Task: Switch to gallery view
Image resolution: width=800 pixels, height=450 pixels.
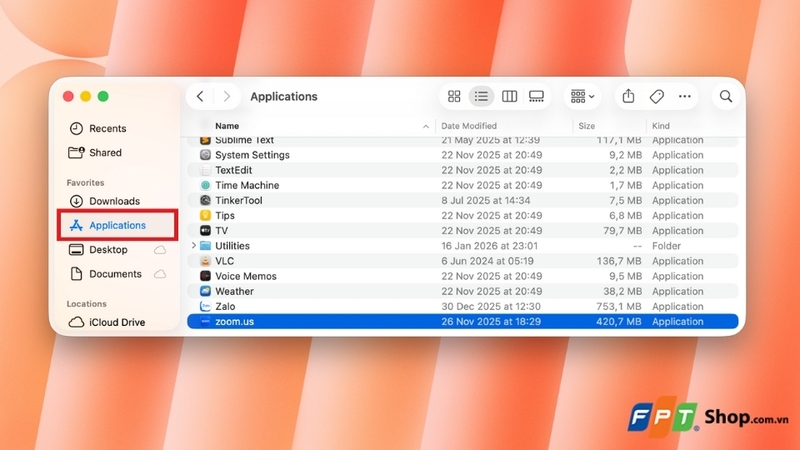Action: 536,96
